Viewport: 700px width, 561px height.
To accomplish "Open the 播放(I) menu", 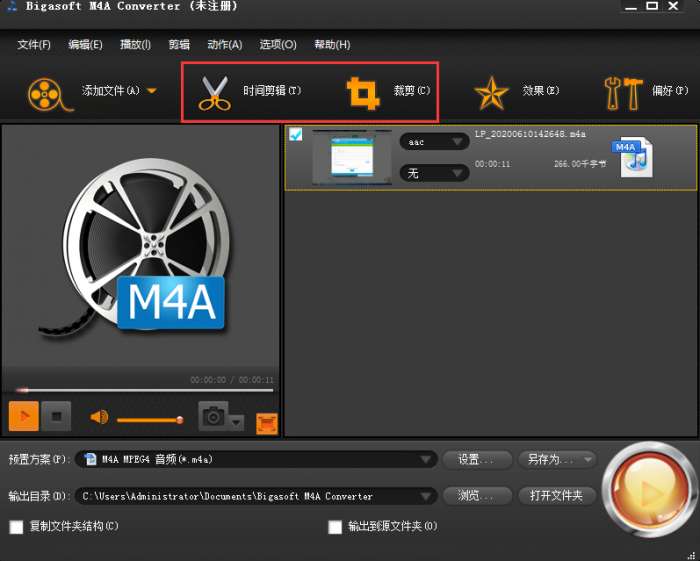I will click(x=135, y=45).
